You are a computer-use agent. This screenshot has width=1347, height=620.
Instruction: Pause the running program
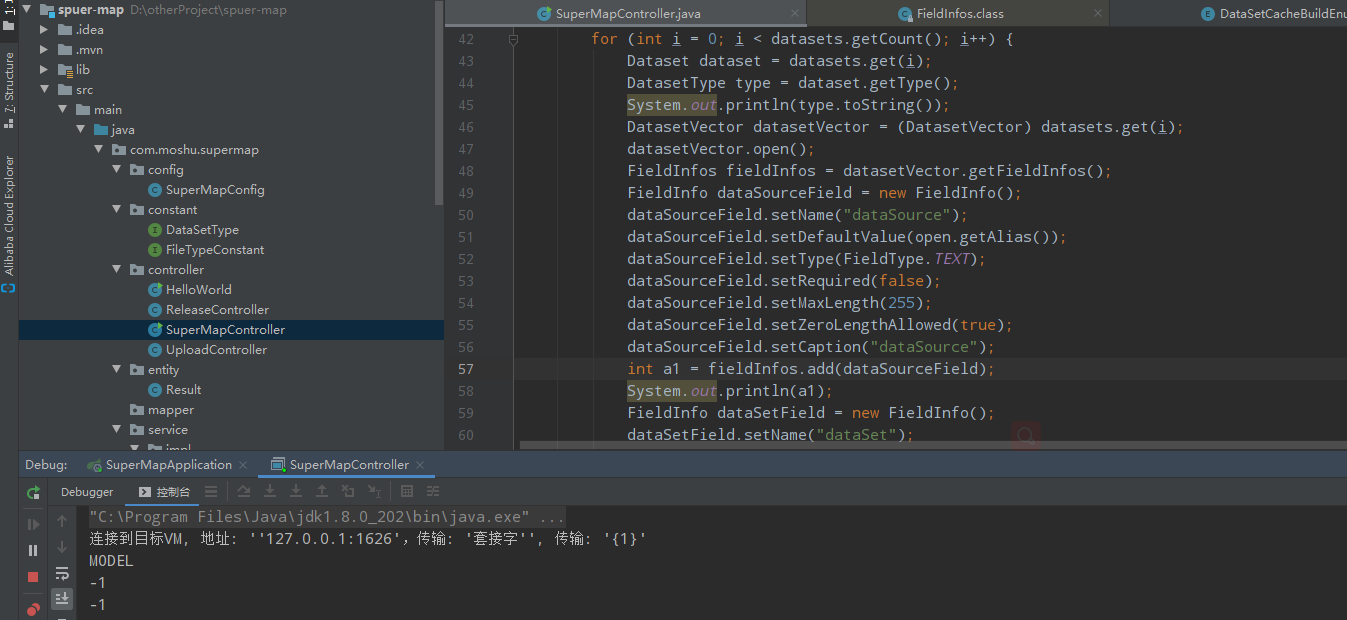point(33,550)
